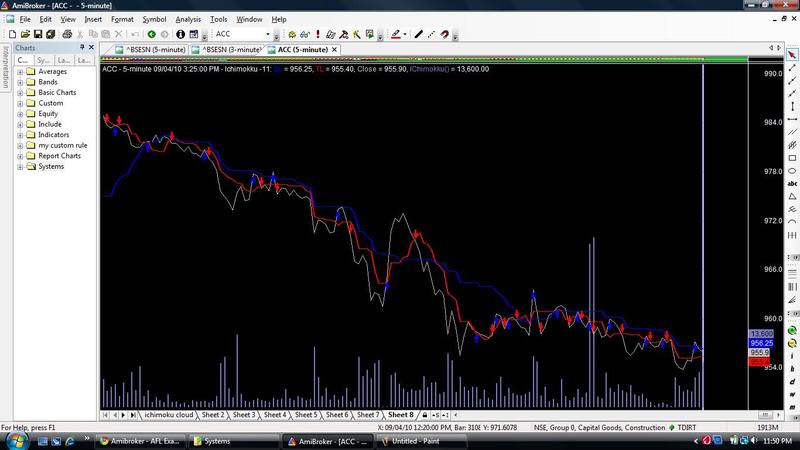Open the binoculars explore icon
This screenshot has width=800, height=450.
[x=305, y=34]
